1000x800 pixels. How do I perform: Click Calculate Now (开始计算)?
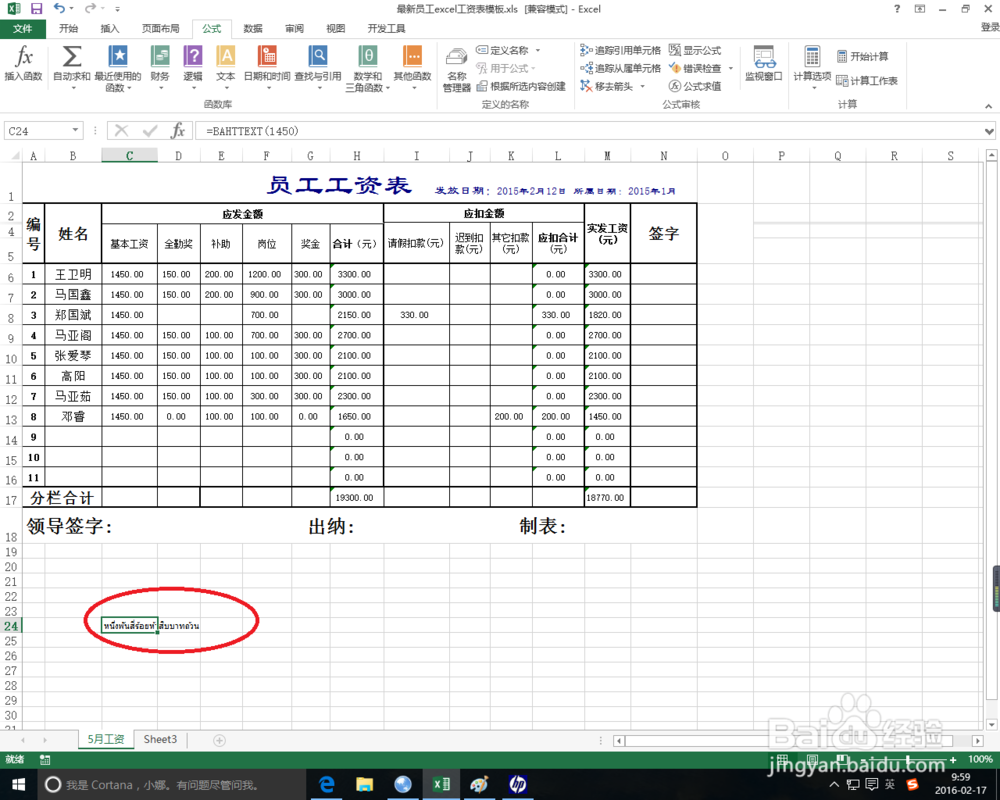tap(862, 56)
